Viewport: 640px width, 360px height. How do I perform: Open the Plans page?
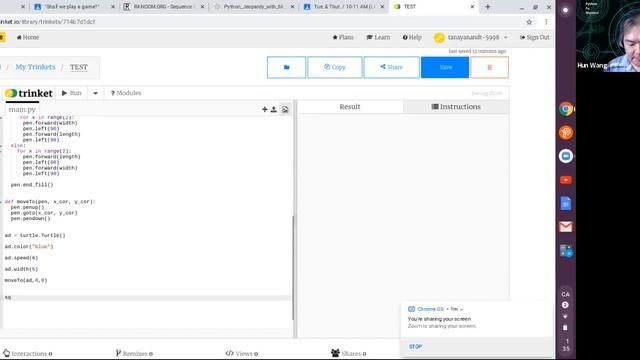343,38
